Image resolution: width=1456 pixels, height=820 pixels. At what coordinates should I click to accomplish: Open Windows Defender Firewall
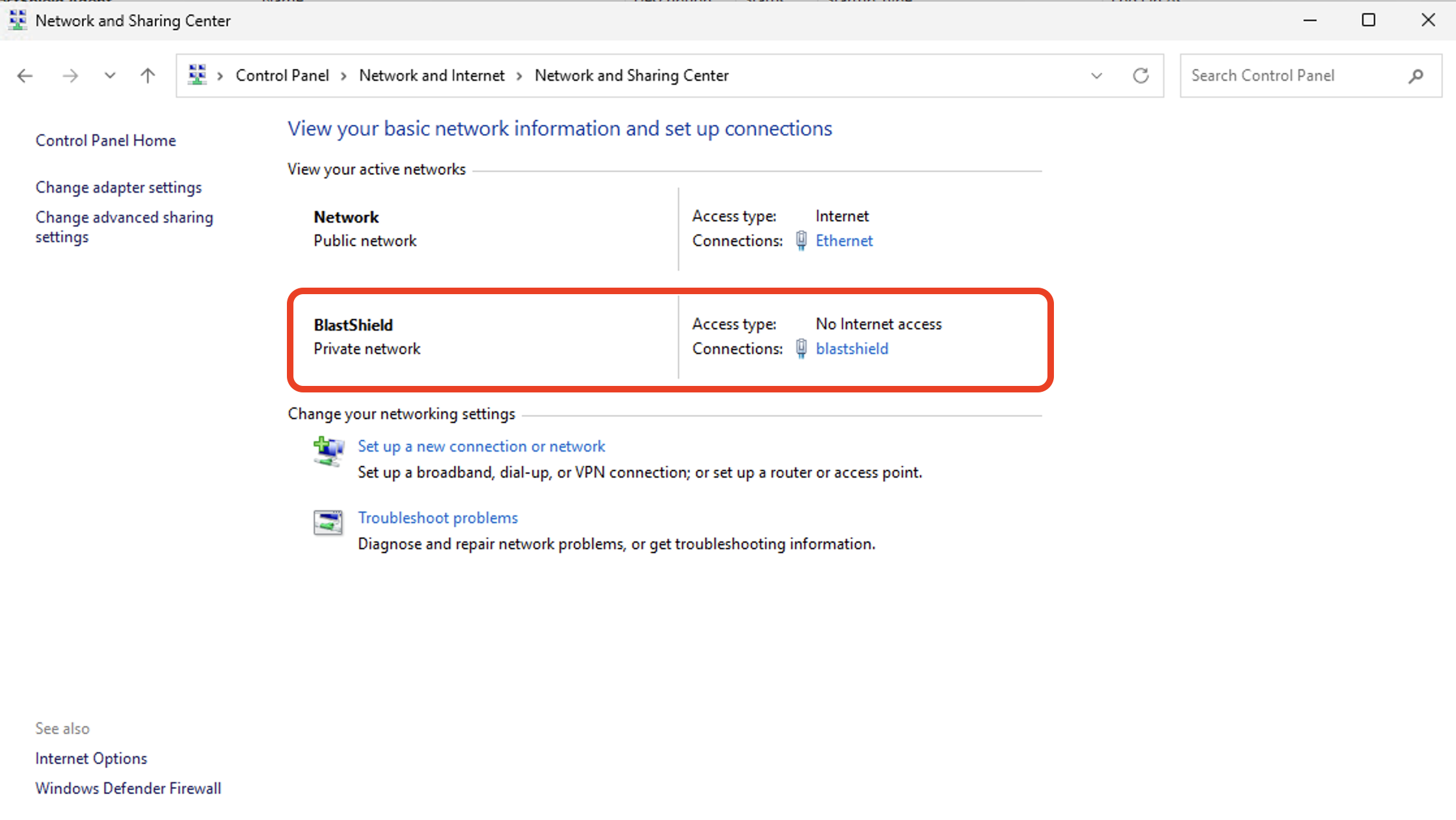(x=128, y=789)
